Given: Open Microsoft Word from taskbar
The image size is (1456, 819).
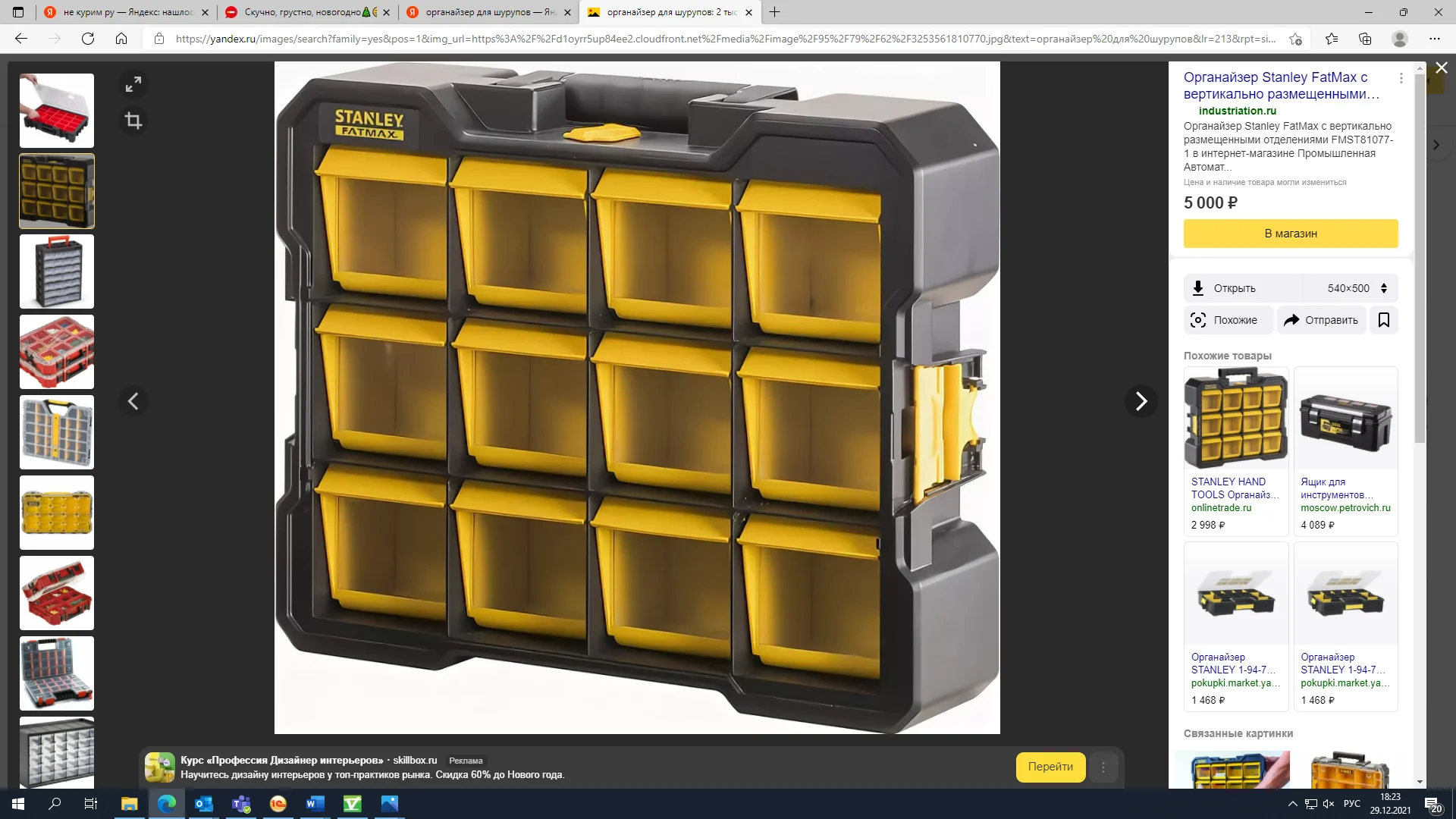Looking at the screenshot, I should coord(315,803).
